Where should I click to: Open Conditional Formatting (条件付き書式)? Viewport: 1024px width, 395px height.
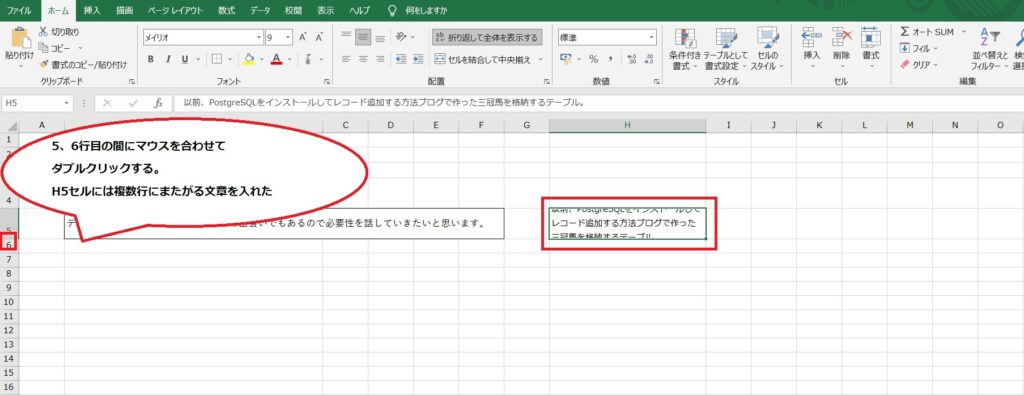pyautogui.click(x=684, y=49)
